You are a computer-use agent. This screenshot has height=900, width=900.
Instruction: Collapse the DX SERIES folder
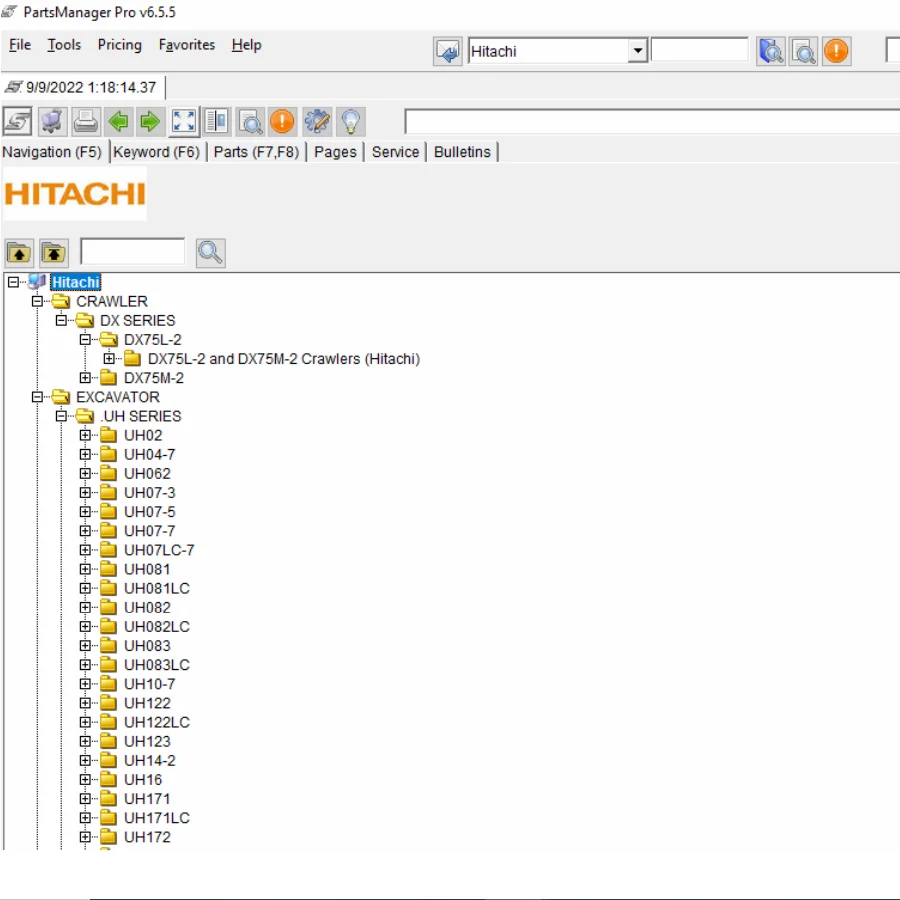pyautogui.click(x=61, y=320)
